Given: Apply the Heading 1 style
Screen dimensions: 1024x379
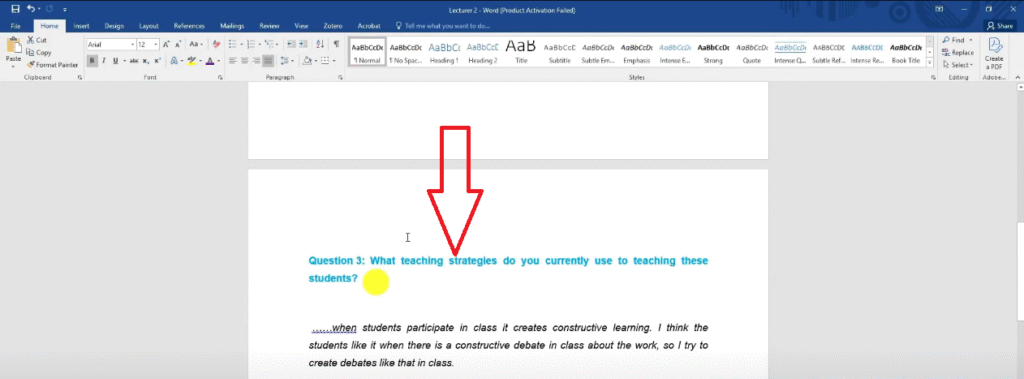Looking at the screenshot, I should point(444,52).
